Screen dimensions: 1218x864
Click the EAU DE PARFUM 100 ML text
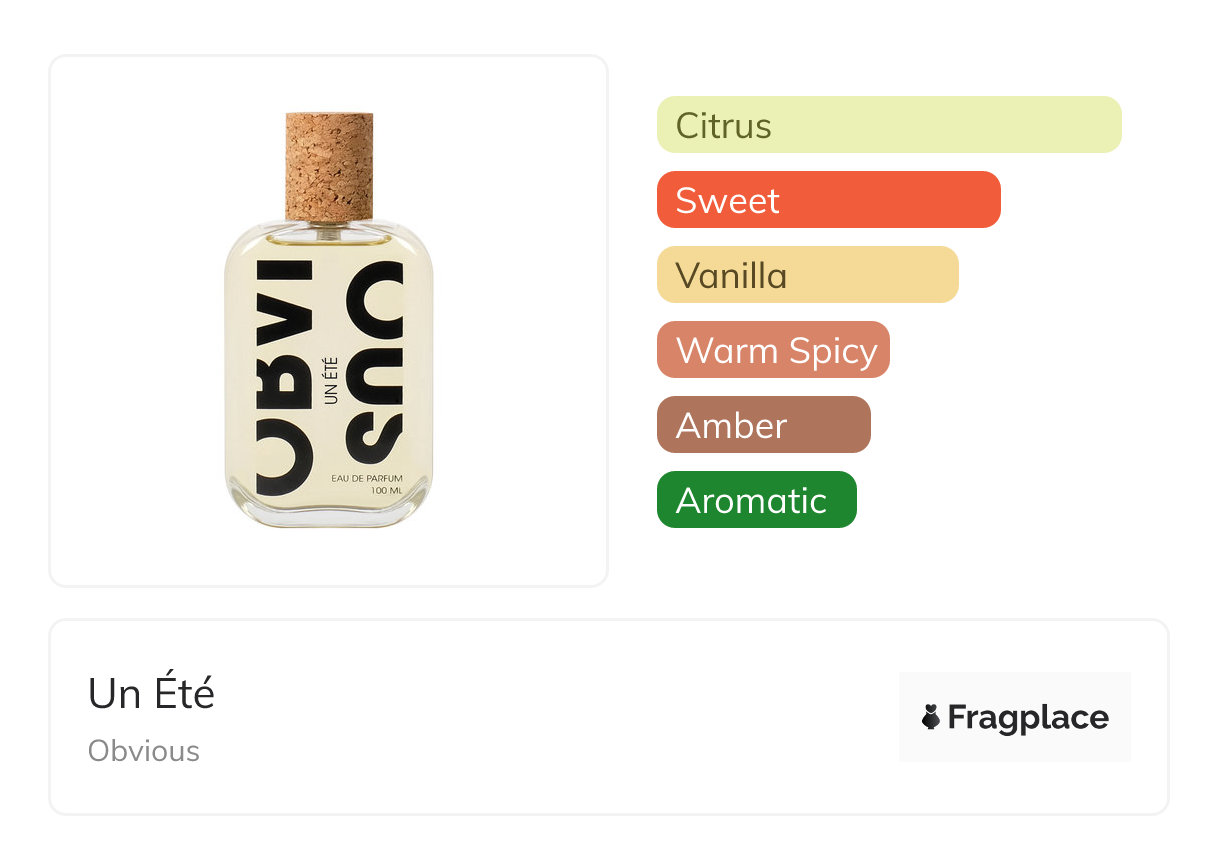coord(366,485)
